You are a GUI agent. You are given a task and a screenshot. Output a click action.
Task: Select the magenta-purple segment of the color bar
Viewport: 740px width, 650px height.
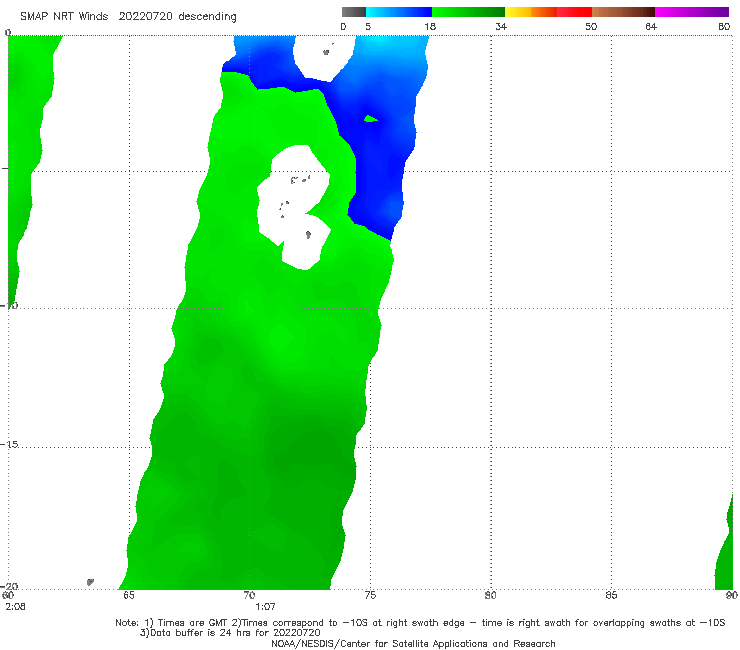(x=692, y=12)
